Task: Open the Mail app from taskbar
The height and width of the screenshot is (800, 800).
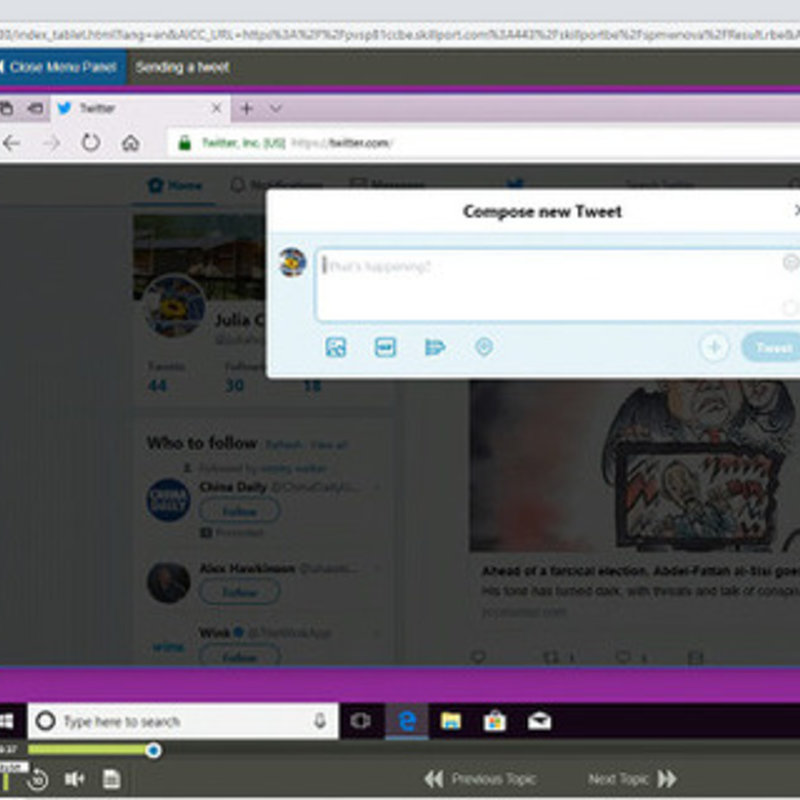Action: click(x=539, y=721)
